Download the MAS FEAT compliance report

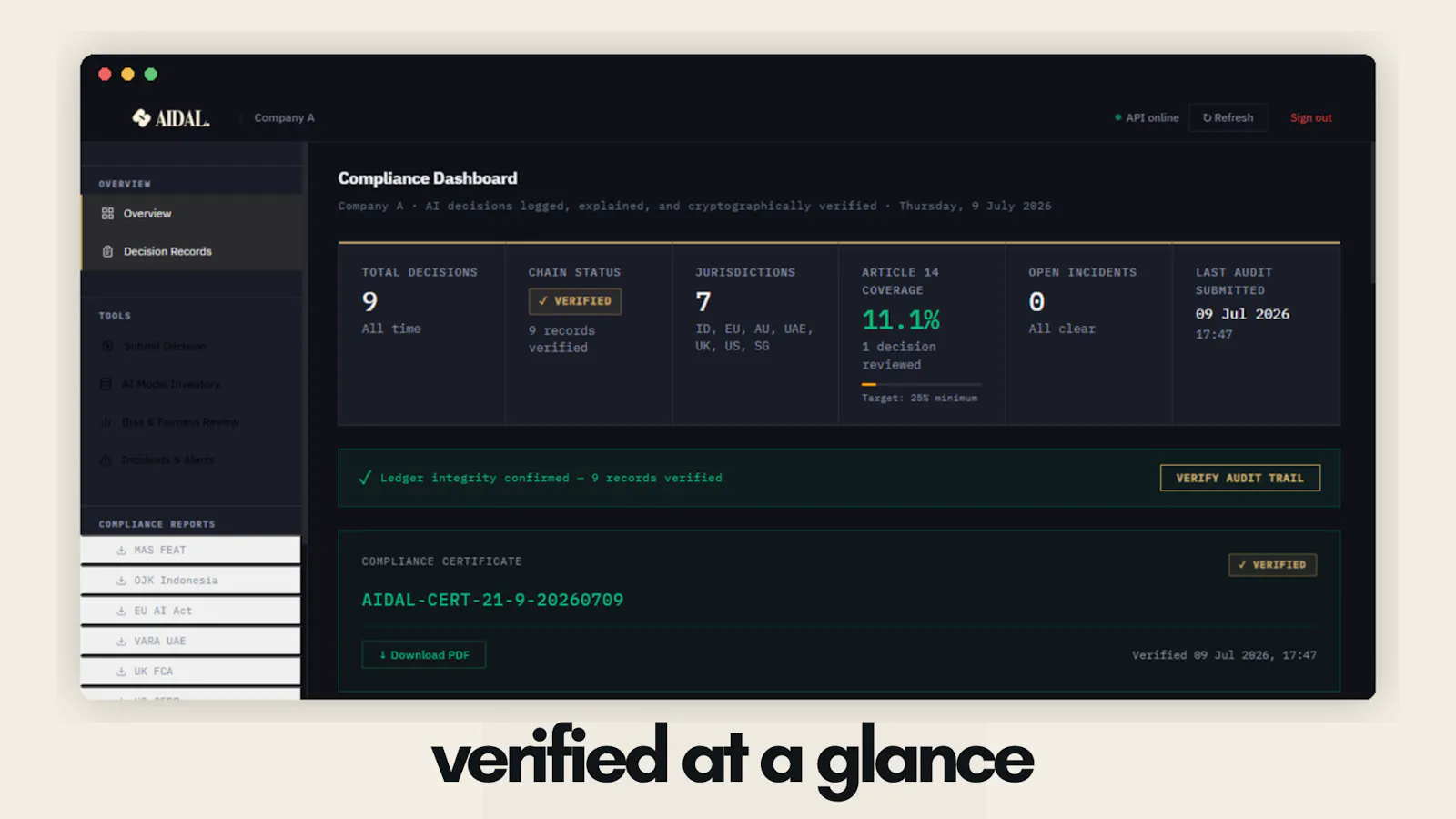(x=190, y=550)
